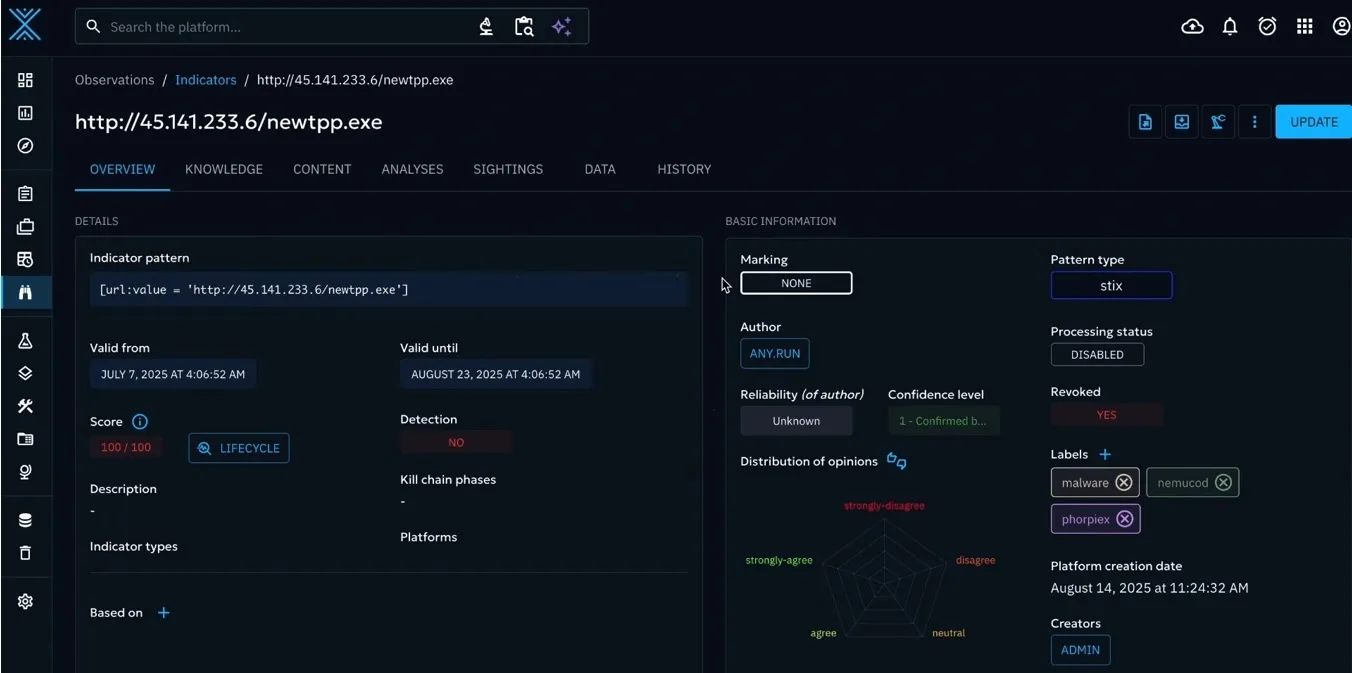
Task: Remove the malware label
Action: pos(1124,483)
